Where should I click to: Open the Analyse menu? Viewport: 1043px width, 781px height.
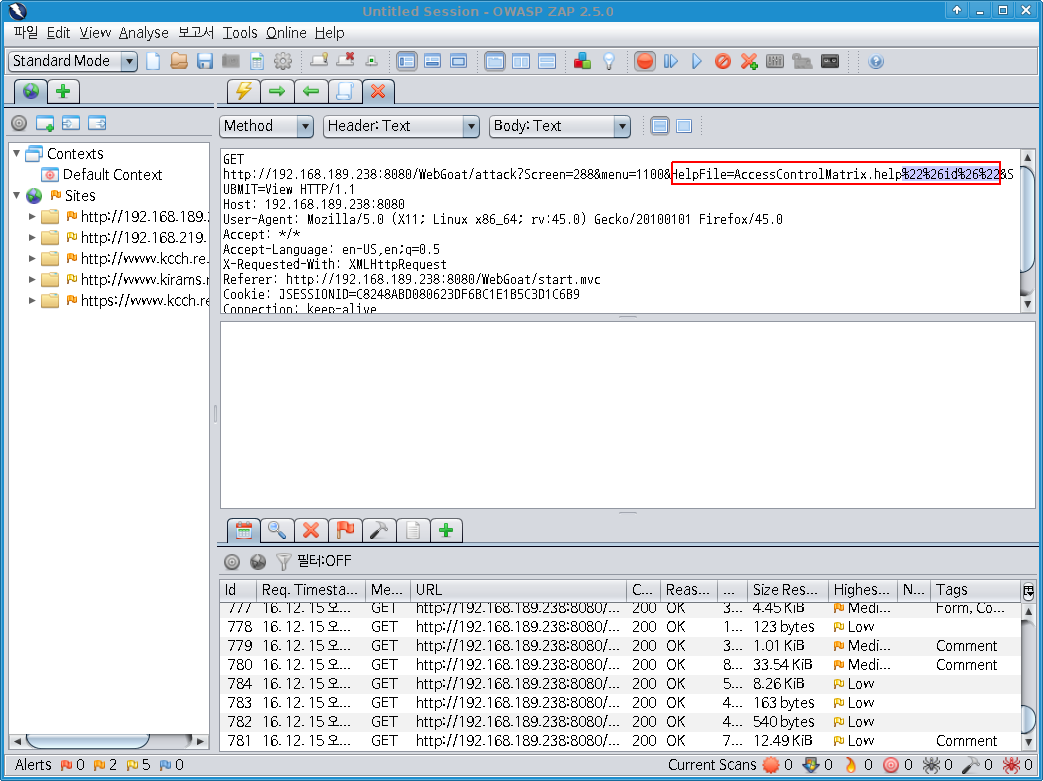(x=144, y=32)
